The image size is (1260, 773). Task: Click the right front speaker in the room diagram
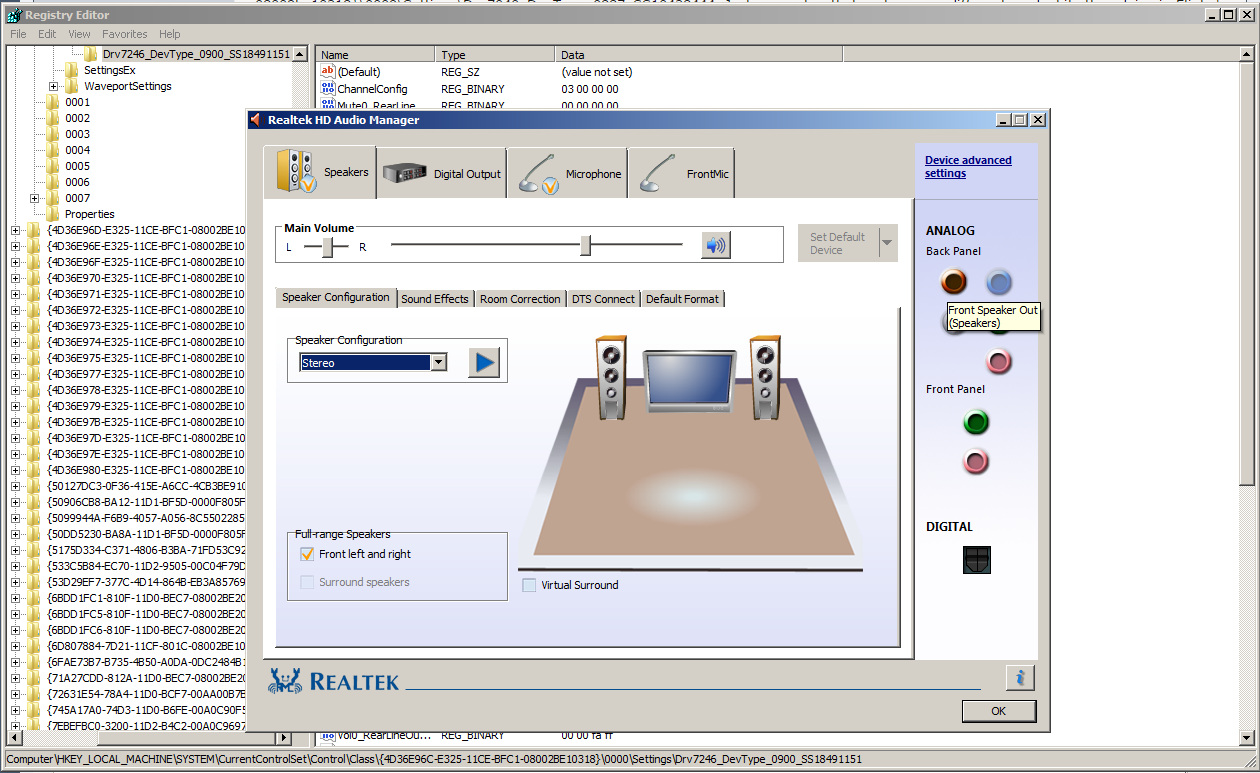[765, 377]
